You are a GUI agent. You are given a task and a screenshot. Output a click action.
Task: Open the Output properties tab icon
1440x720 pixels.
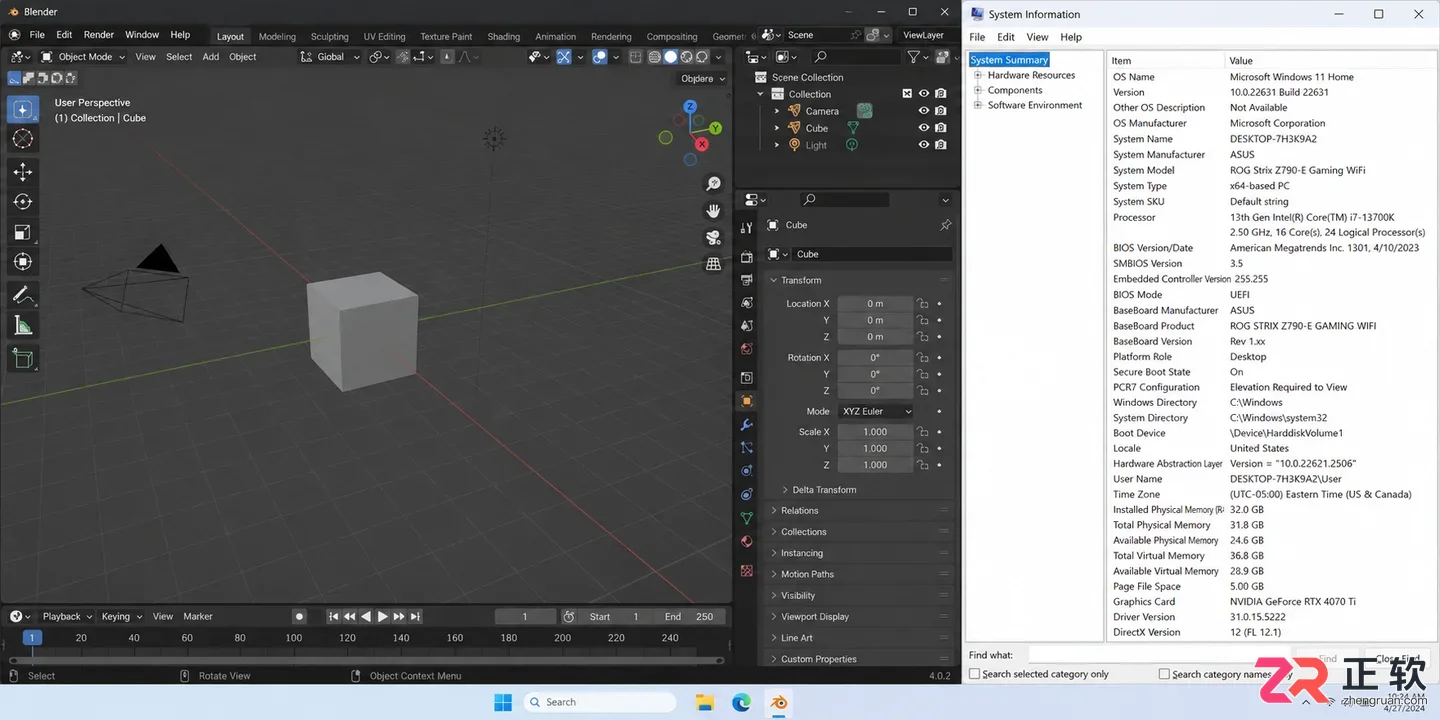[746, 280]
